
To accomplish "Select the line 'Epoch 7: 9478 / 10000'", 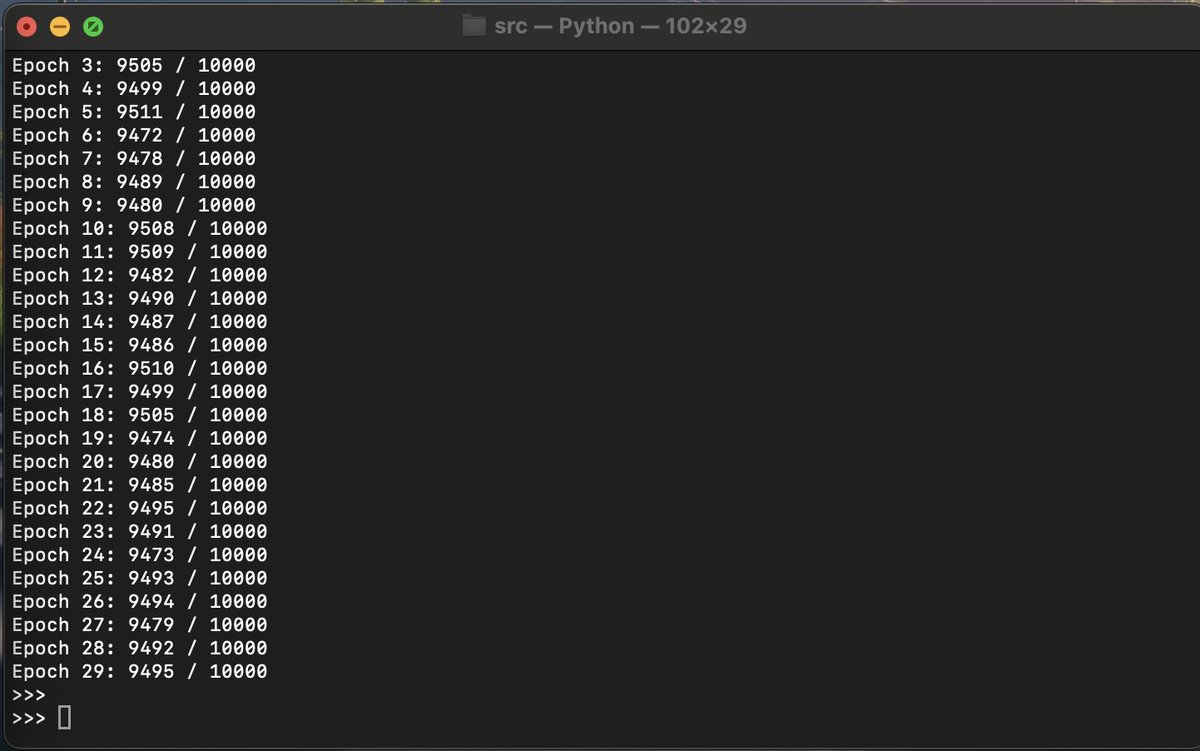I will tap(134, 159).
